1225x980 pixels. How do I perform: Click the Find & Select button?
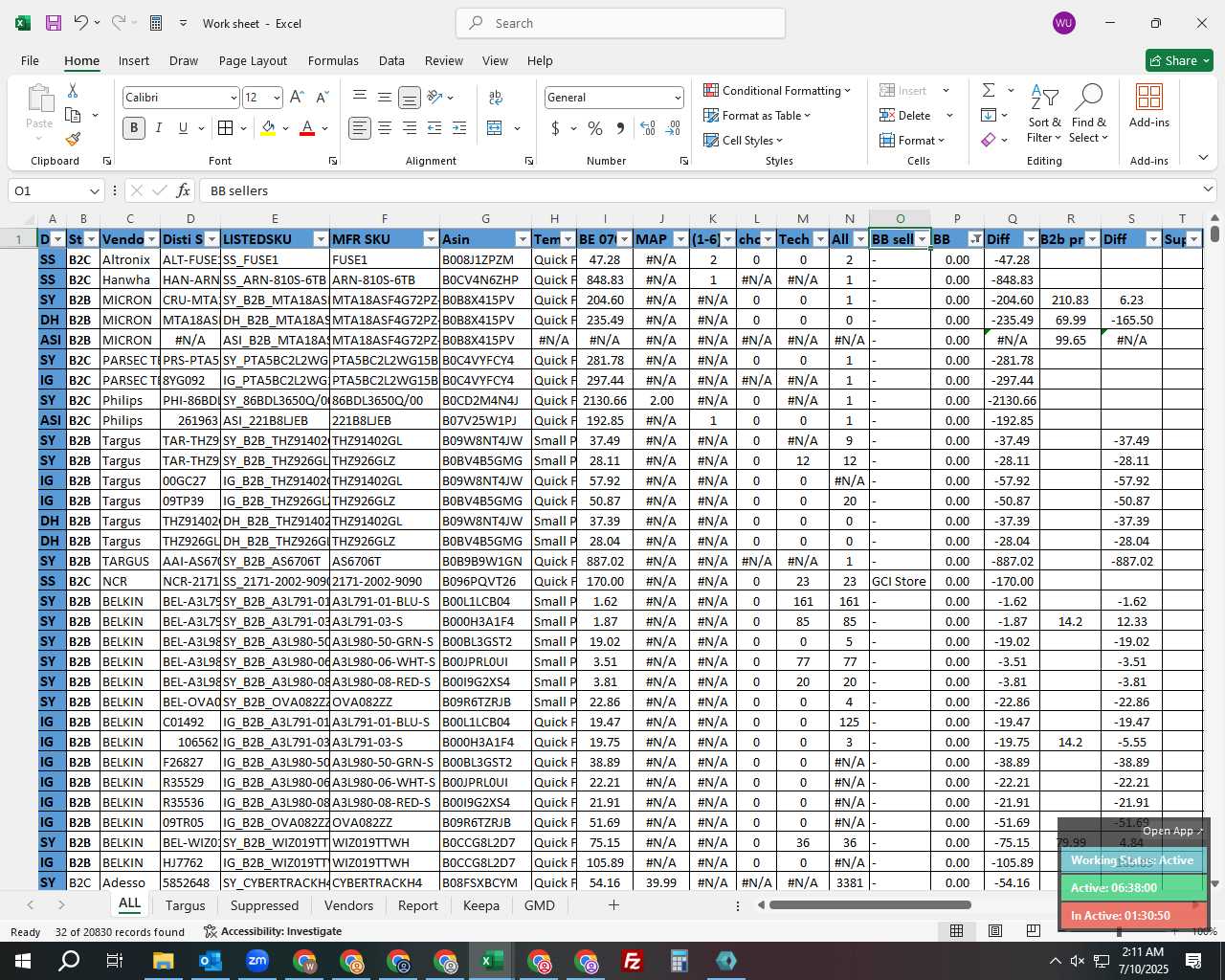pyautogui.click(x=1089, y=113)
